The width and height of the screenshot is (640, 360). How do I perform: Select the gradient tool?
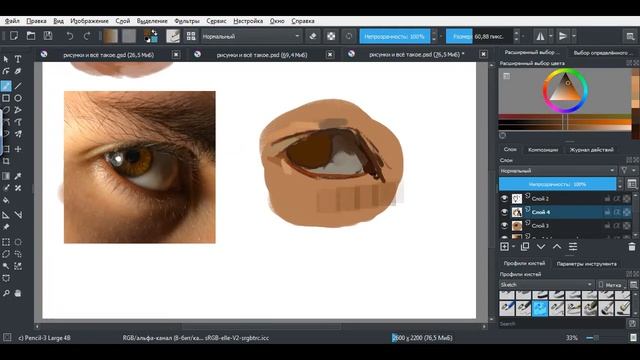coord(6,176)
